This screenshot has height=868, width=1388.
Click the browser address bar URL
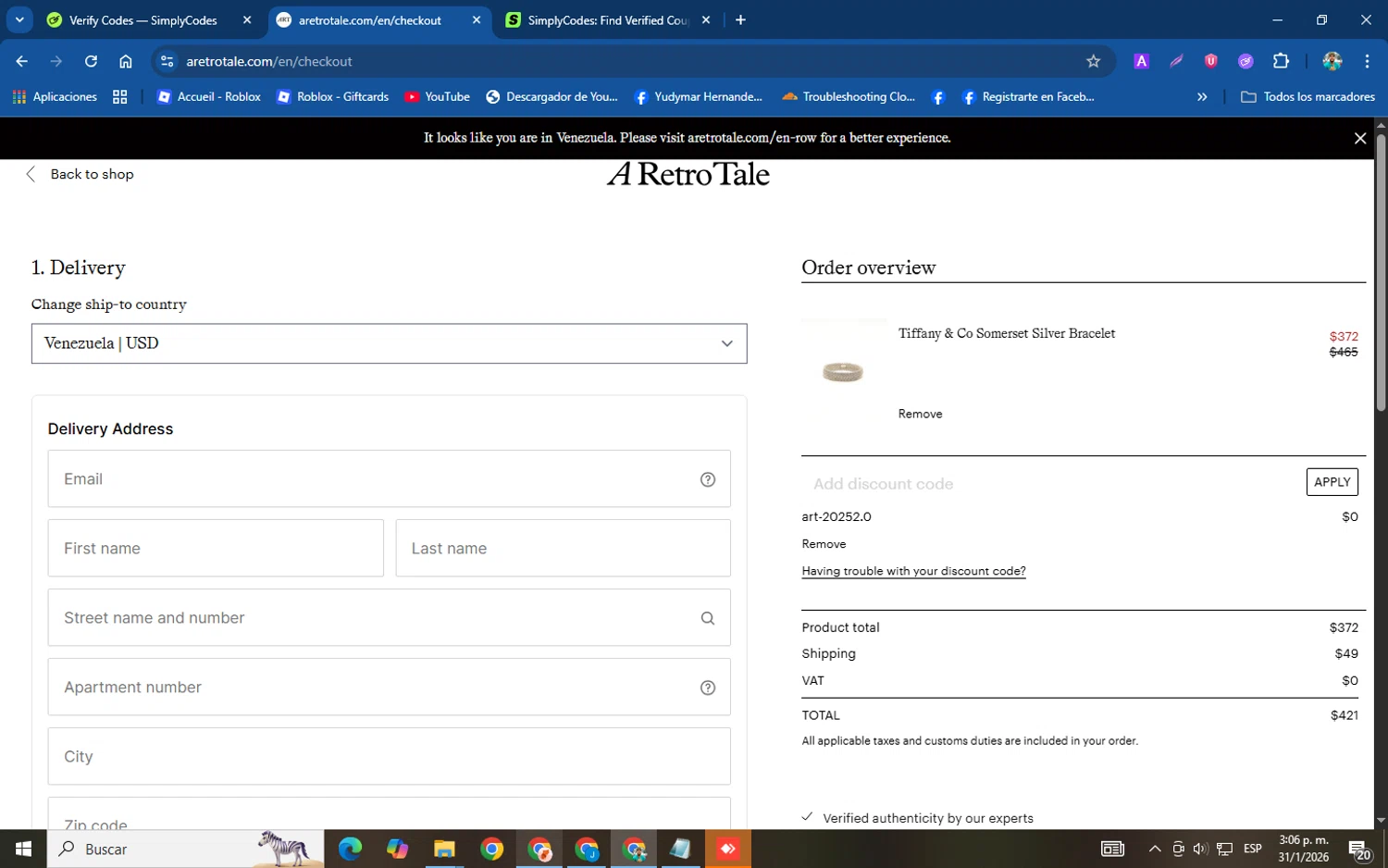269,61
